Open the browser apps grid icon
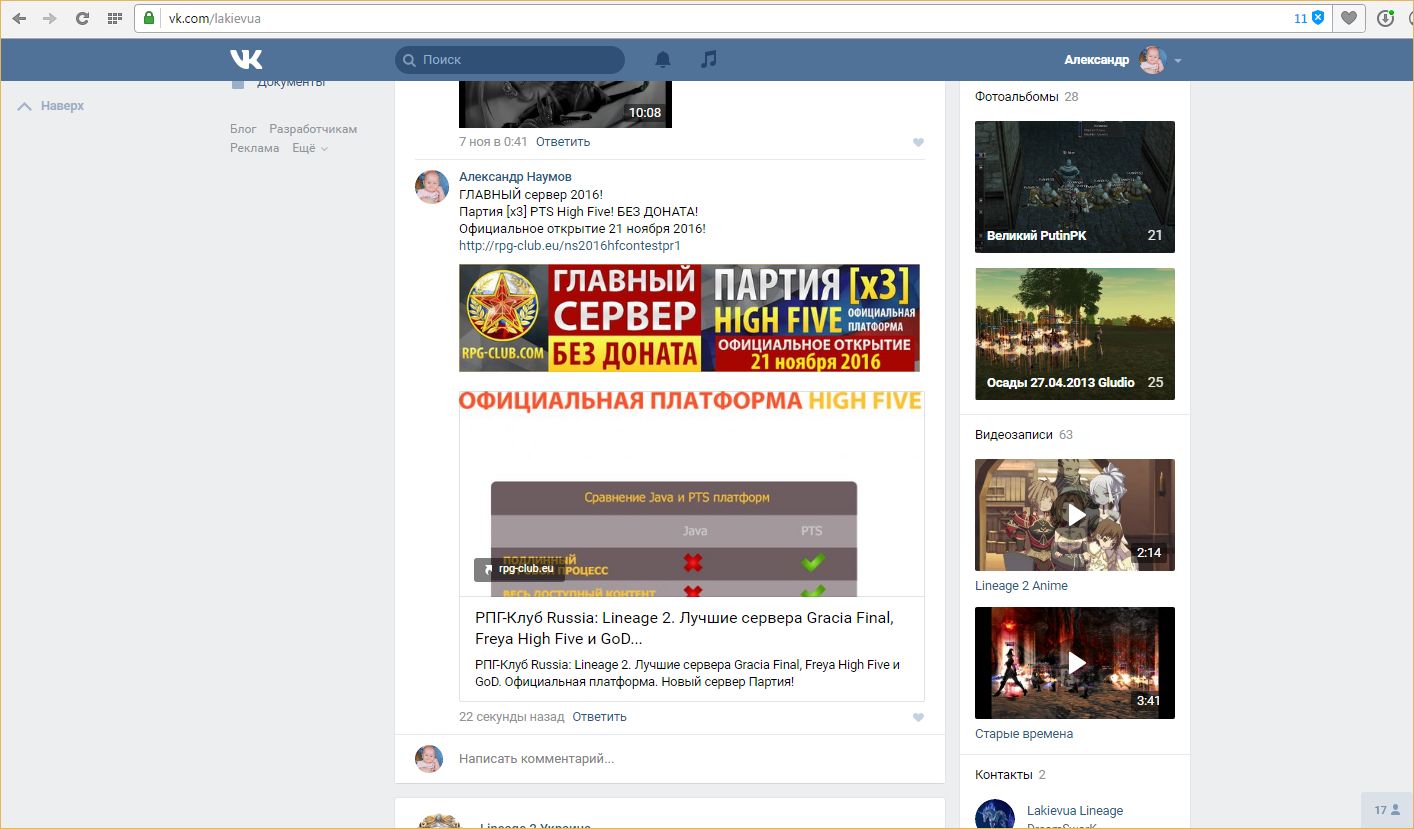This screenshot has width=1414, height=829. tap(115, 18)
